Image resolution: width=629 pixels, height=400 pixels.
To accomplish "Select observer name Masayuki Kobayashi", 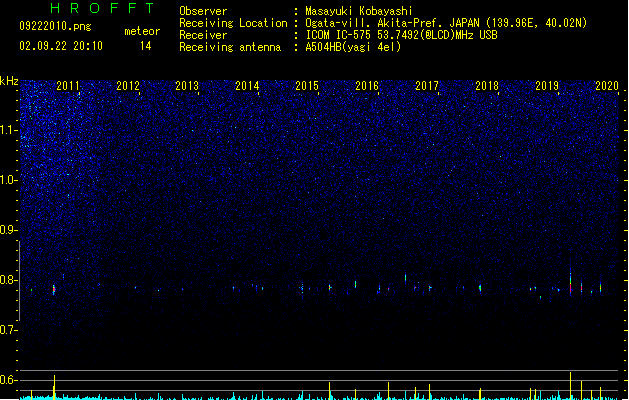I will coord(359,11).
